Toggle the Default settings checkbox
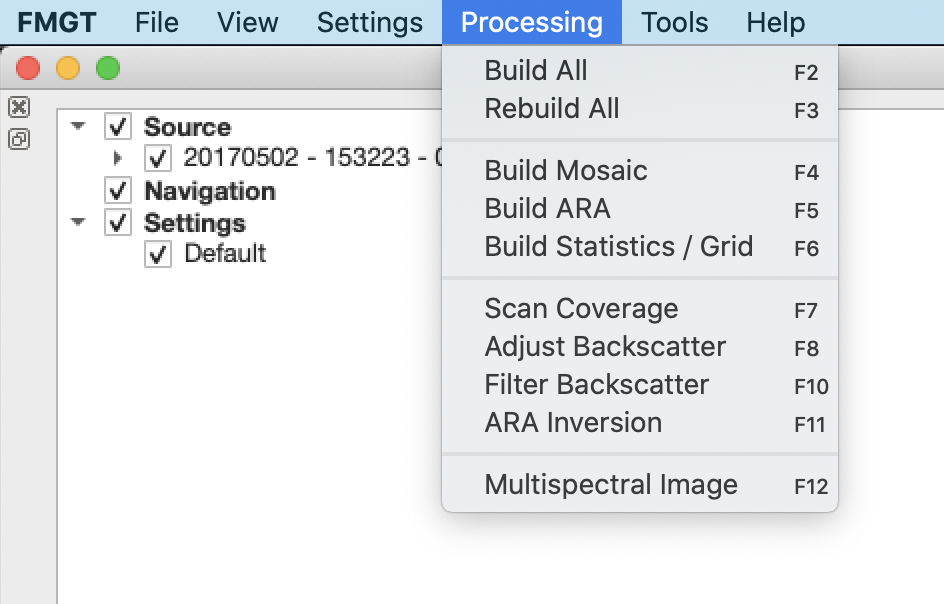 point(158,254)
